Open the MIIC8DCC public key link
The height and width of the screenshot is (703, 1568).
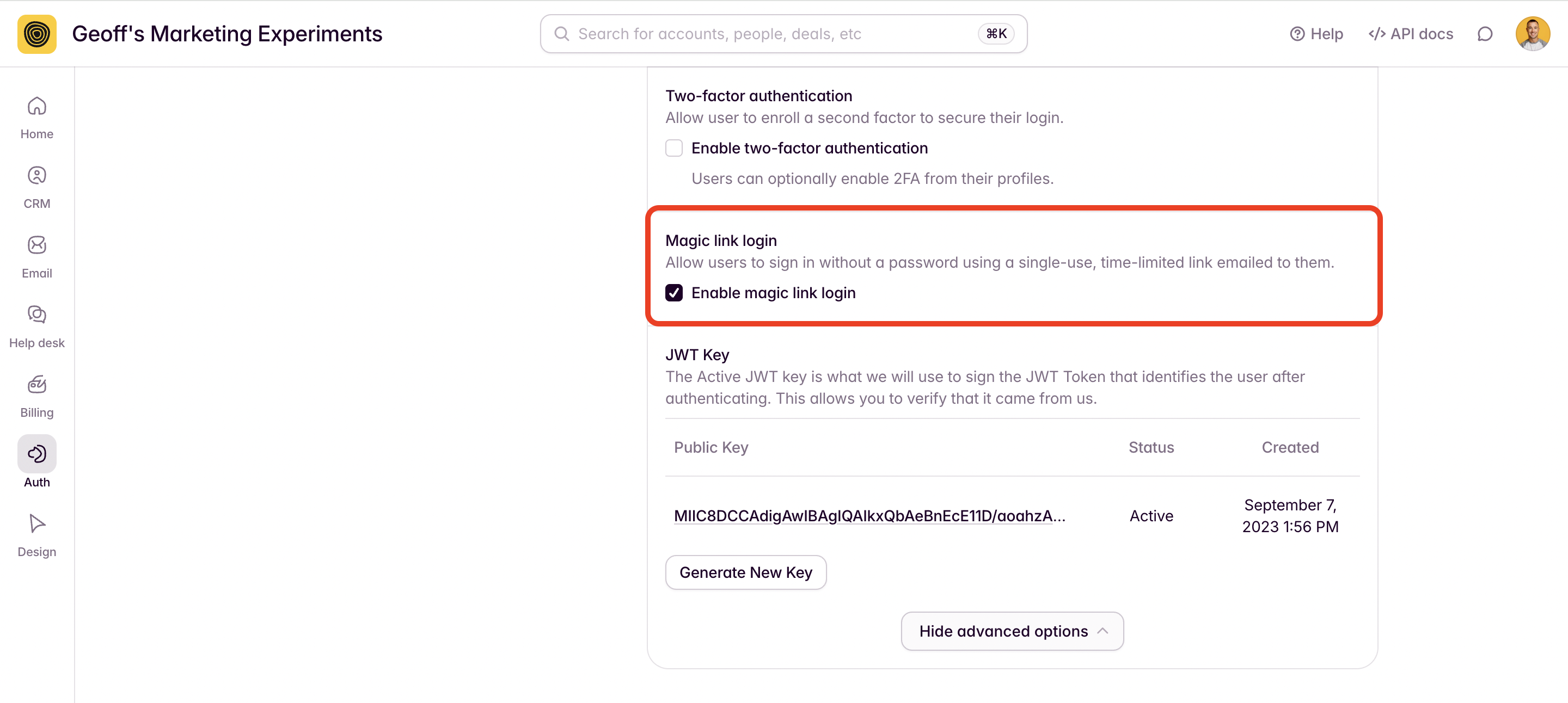(869, 516)
